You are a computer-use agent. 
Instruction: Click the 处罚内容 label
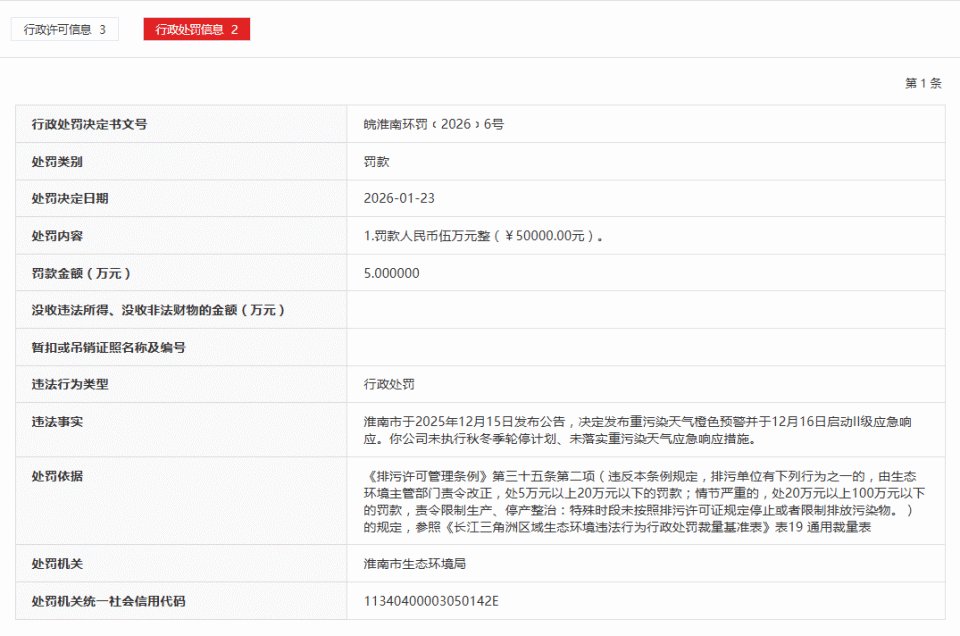click(x=57, y=236)
